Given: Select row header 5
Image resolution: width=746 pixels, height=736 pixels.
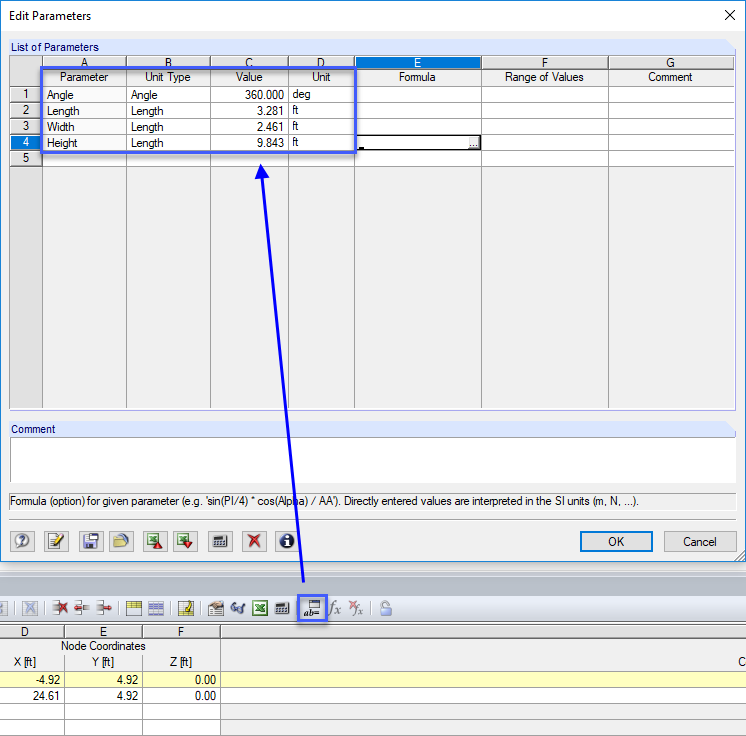Looking at the screenshot, I should [x=26, y=158].
